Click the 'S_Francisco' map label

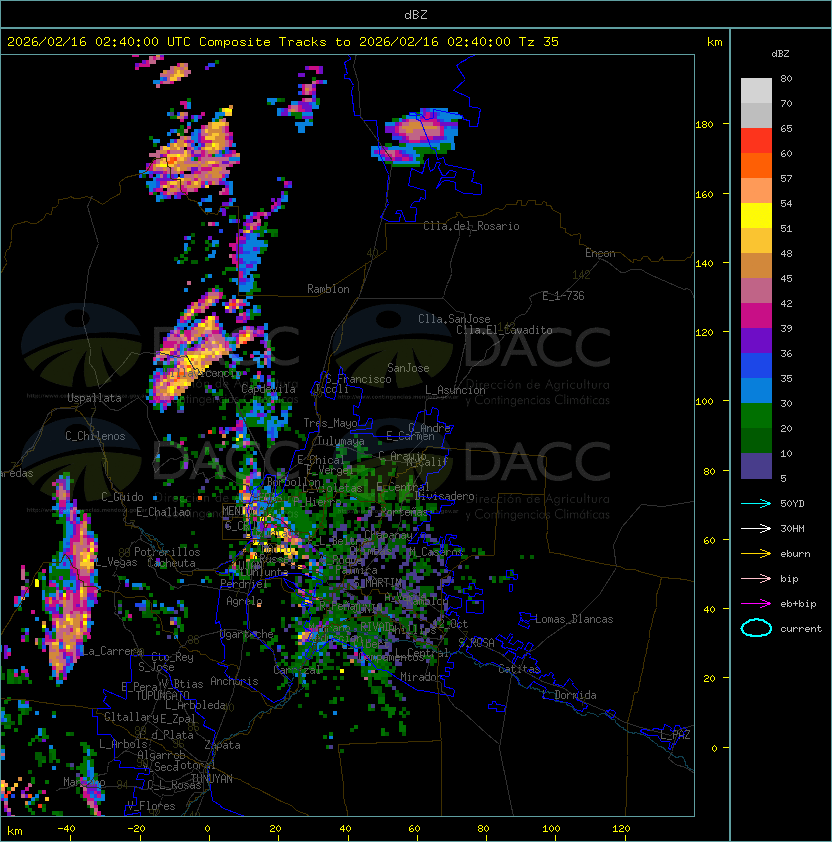click(358, 379)
